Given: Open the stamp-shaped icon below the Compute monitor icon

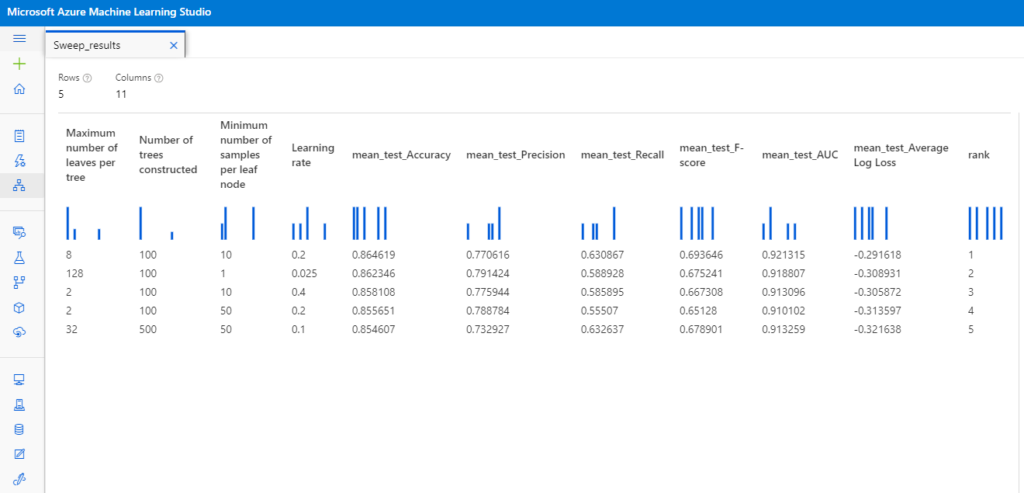Looking at the screenshot, I should pos(20,404).
